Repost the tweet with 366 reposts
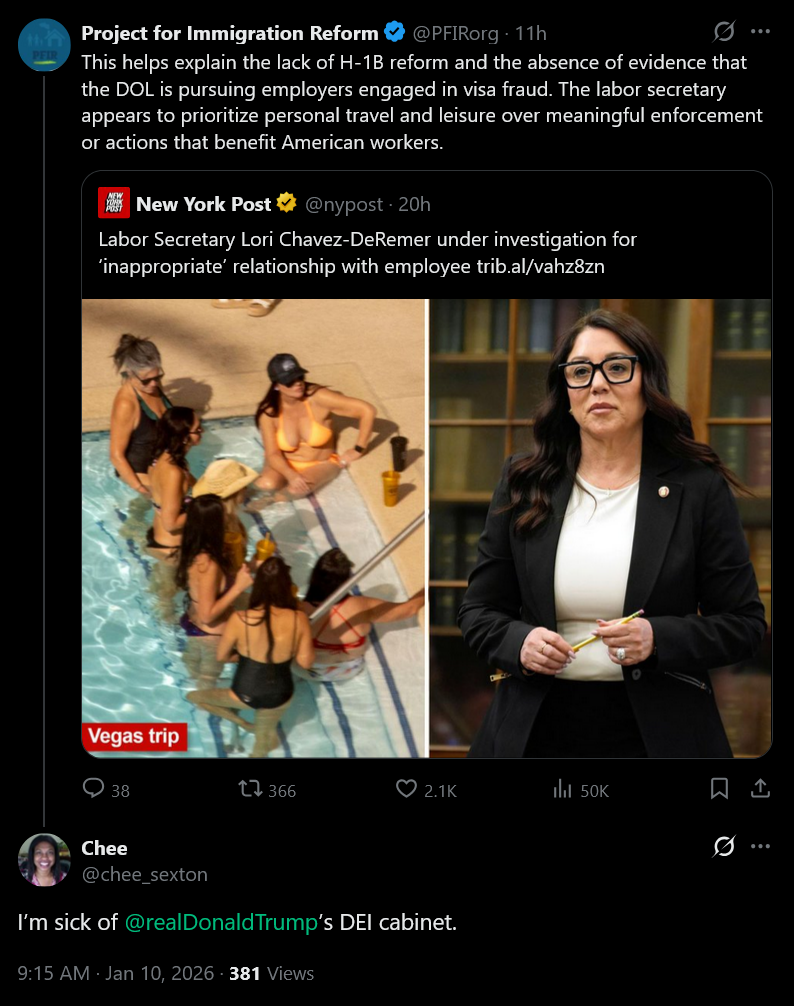 coord(250,789)
